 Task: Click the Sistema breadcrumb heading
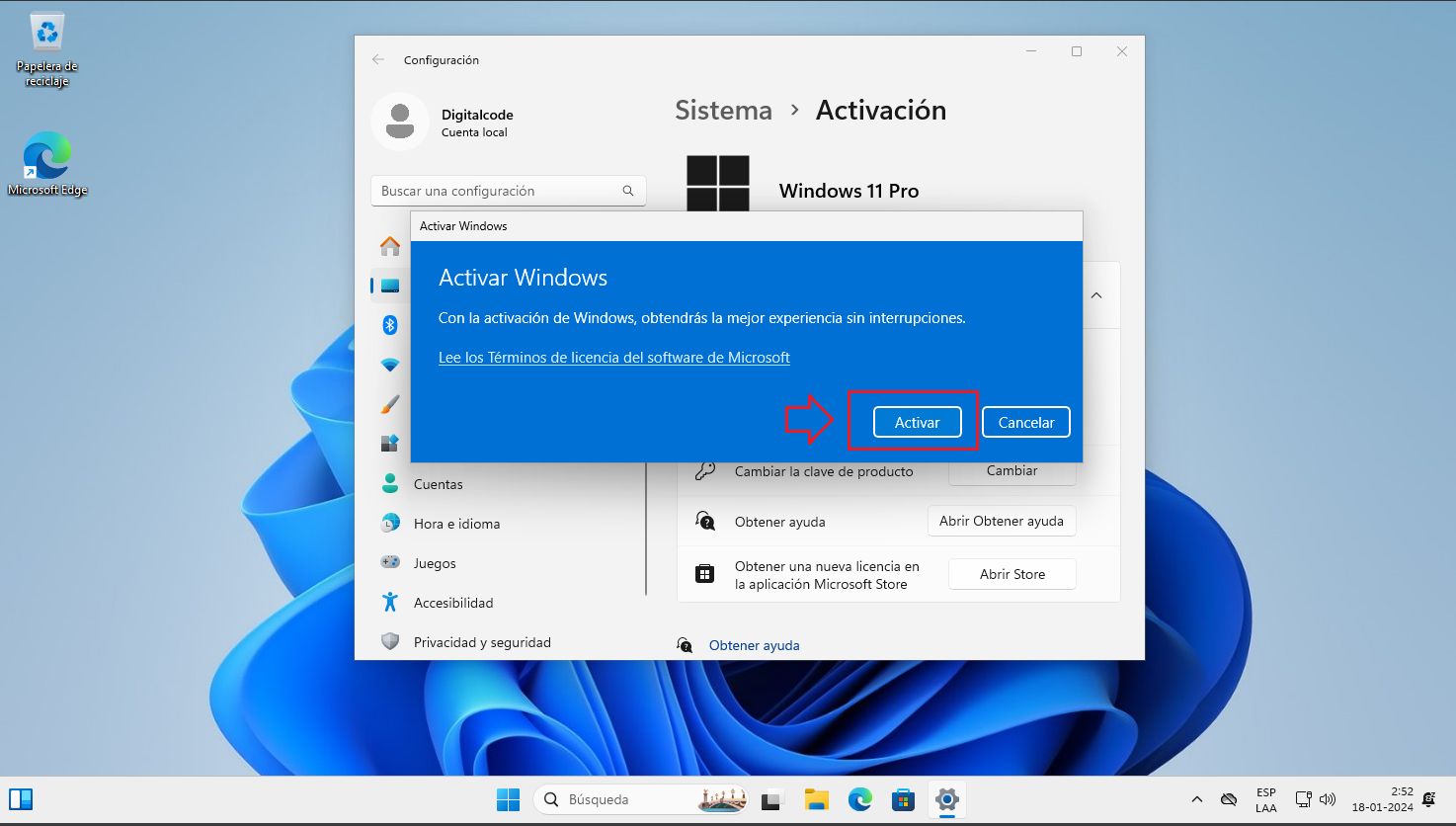click(723, 111)
